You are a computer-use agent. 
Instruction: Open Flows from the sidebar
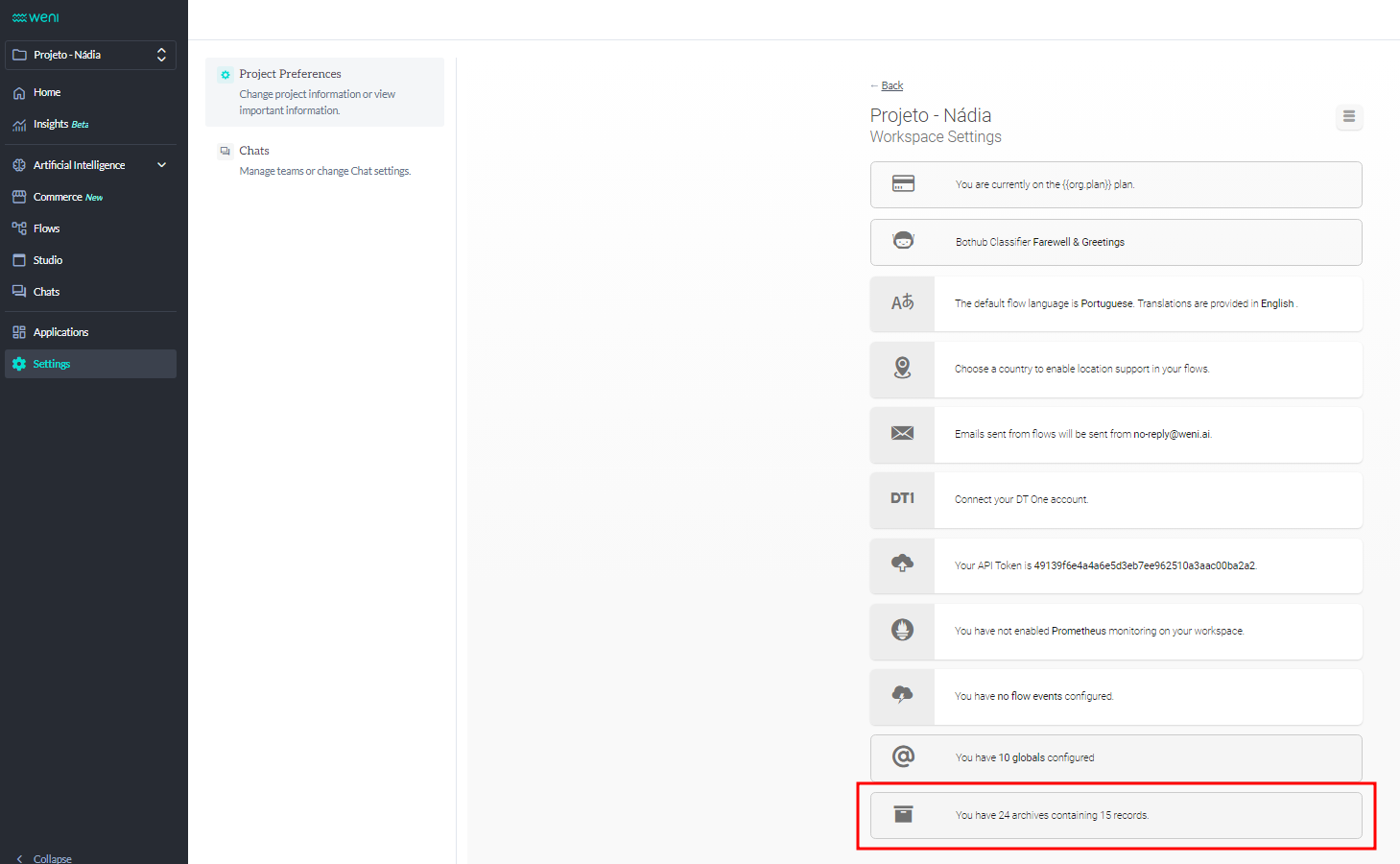(46, 228)
